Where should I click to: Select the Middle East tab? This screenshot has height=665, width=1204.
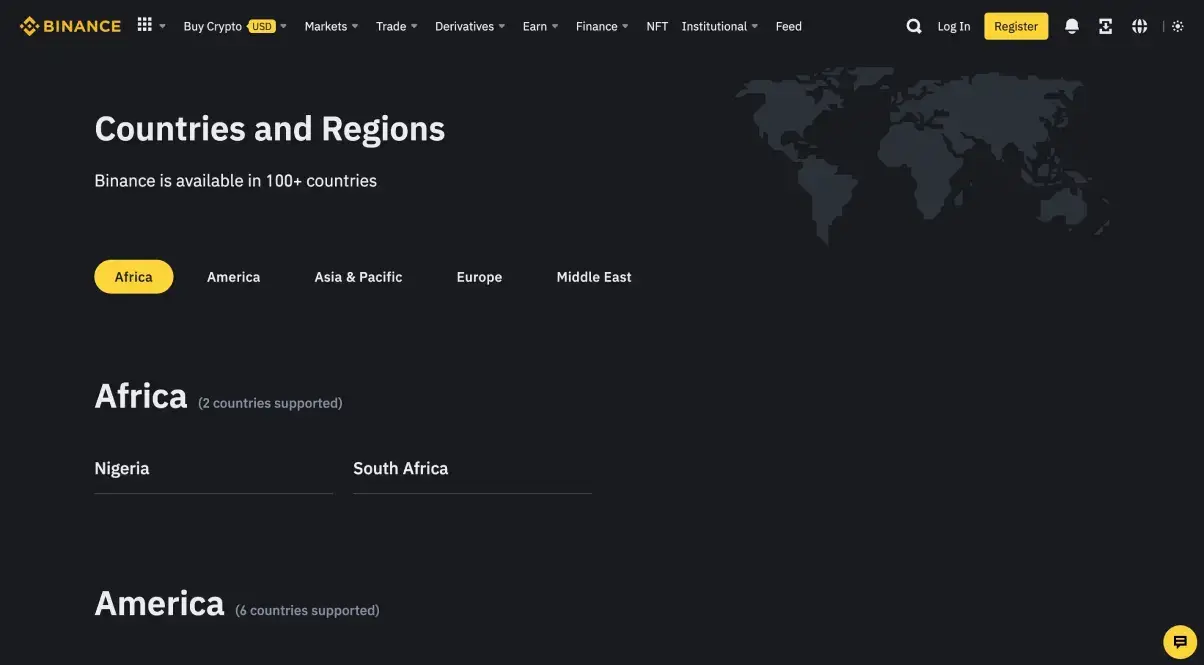[x=594, y=277]
